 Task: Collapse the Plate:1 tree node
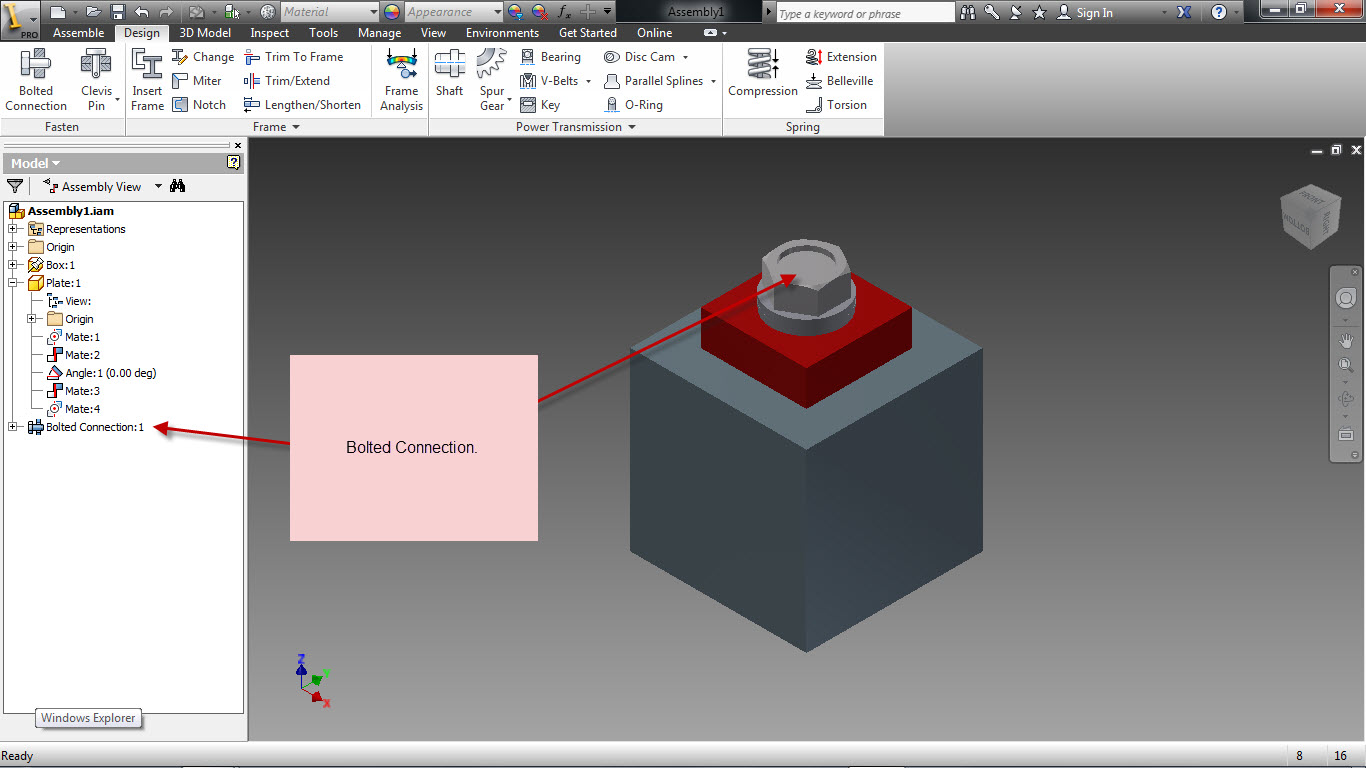pos(13,283)
